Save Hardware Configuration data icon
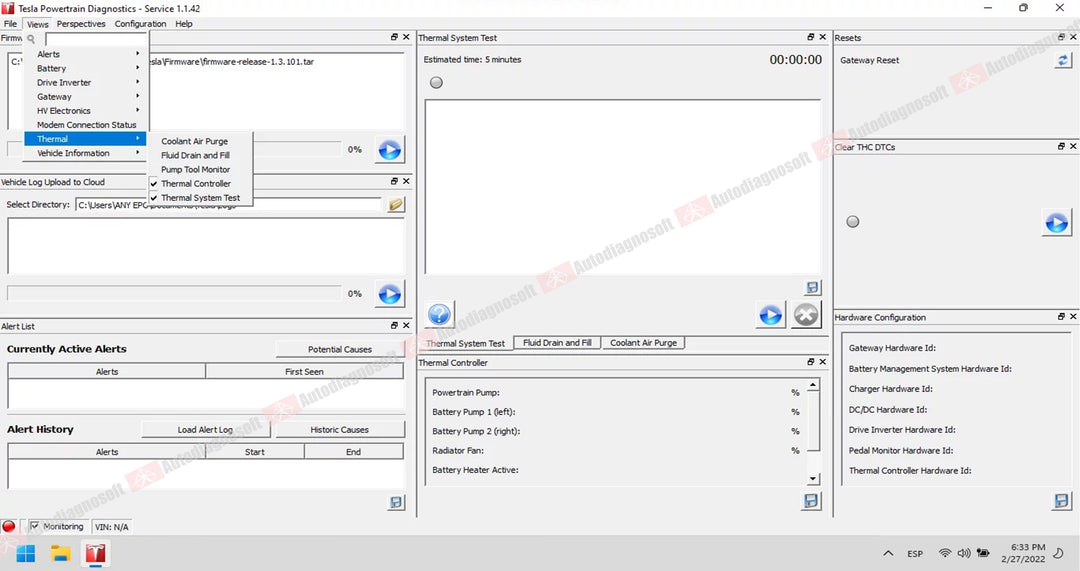Image resolution: width=1080 pixels, height=571 pixels. tap(1061, 501)
